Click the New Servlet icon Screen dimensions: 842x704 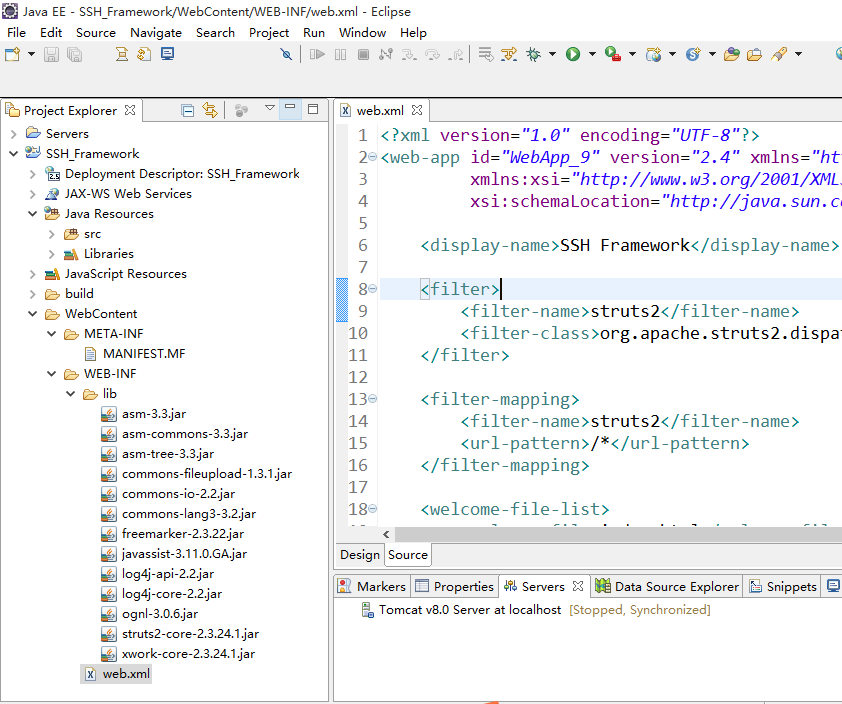tap(693, 54)
